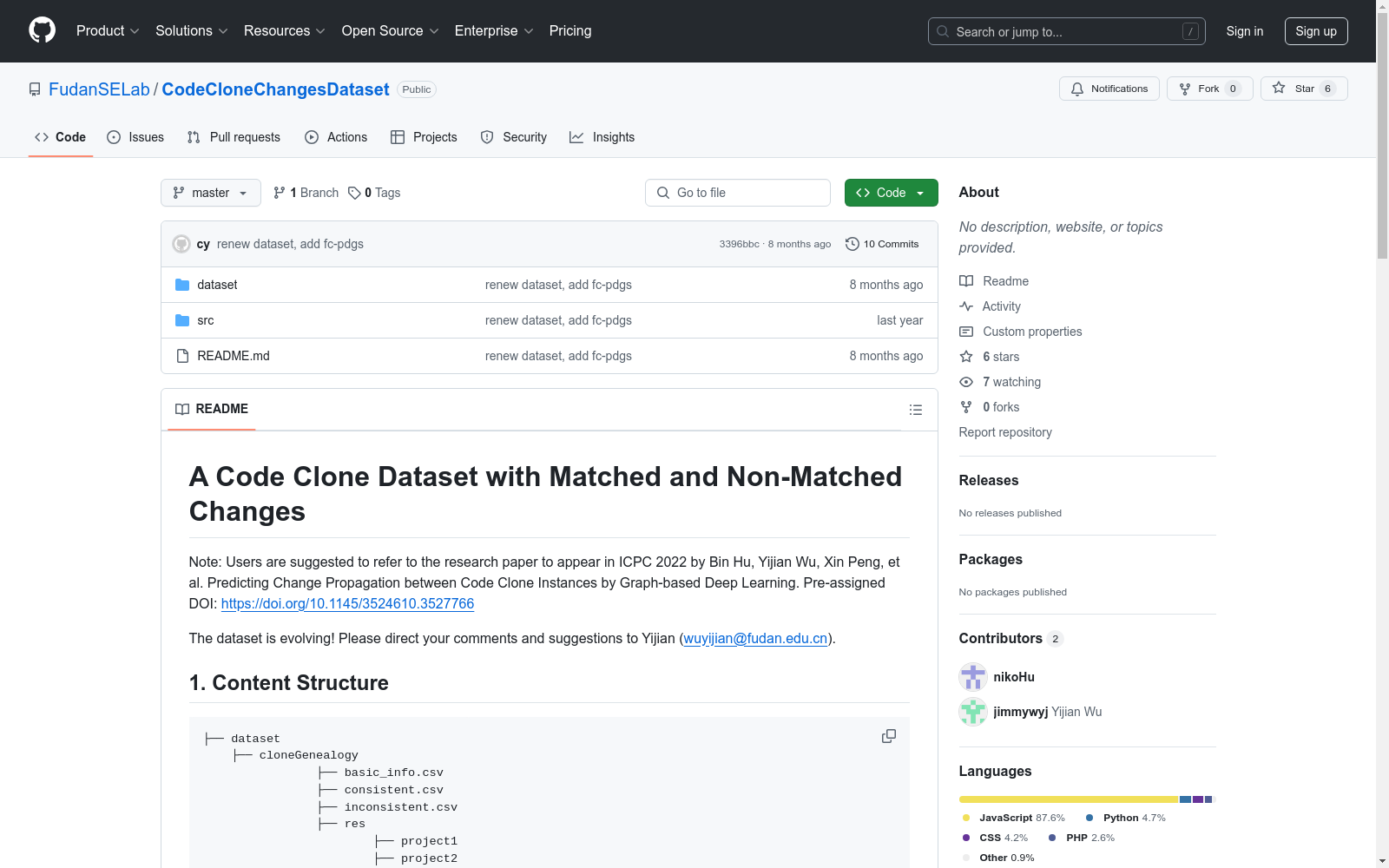Click the bell Notifications button
Viewport: 1389px width, 868px height.
click(x=1109, y=89)
